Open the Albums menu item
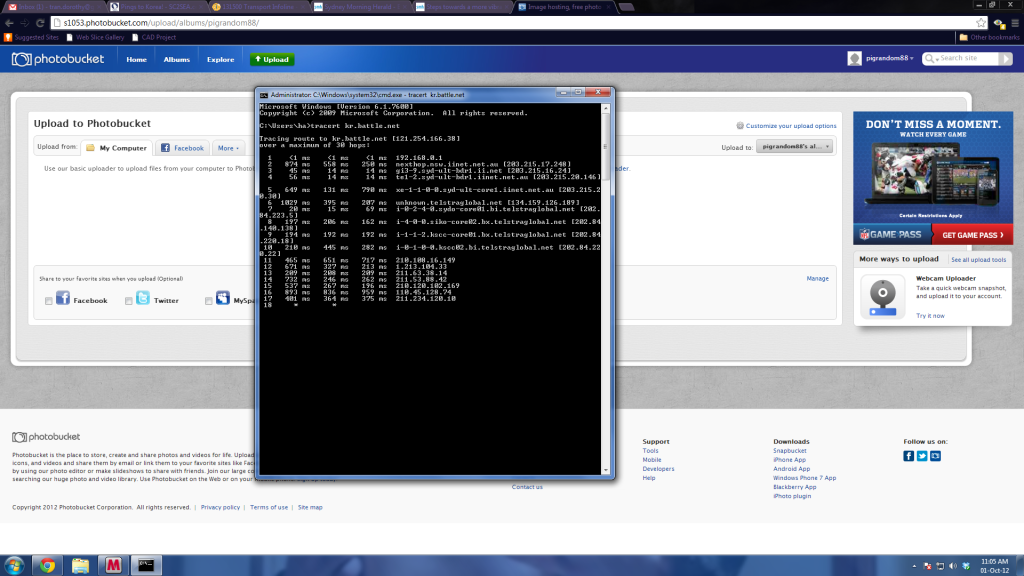Screen dimensions: 1024x576 (x=176, y=59)
